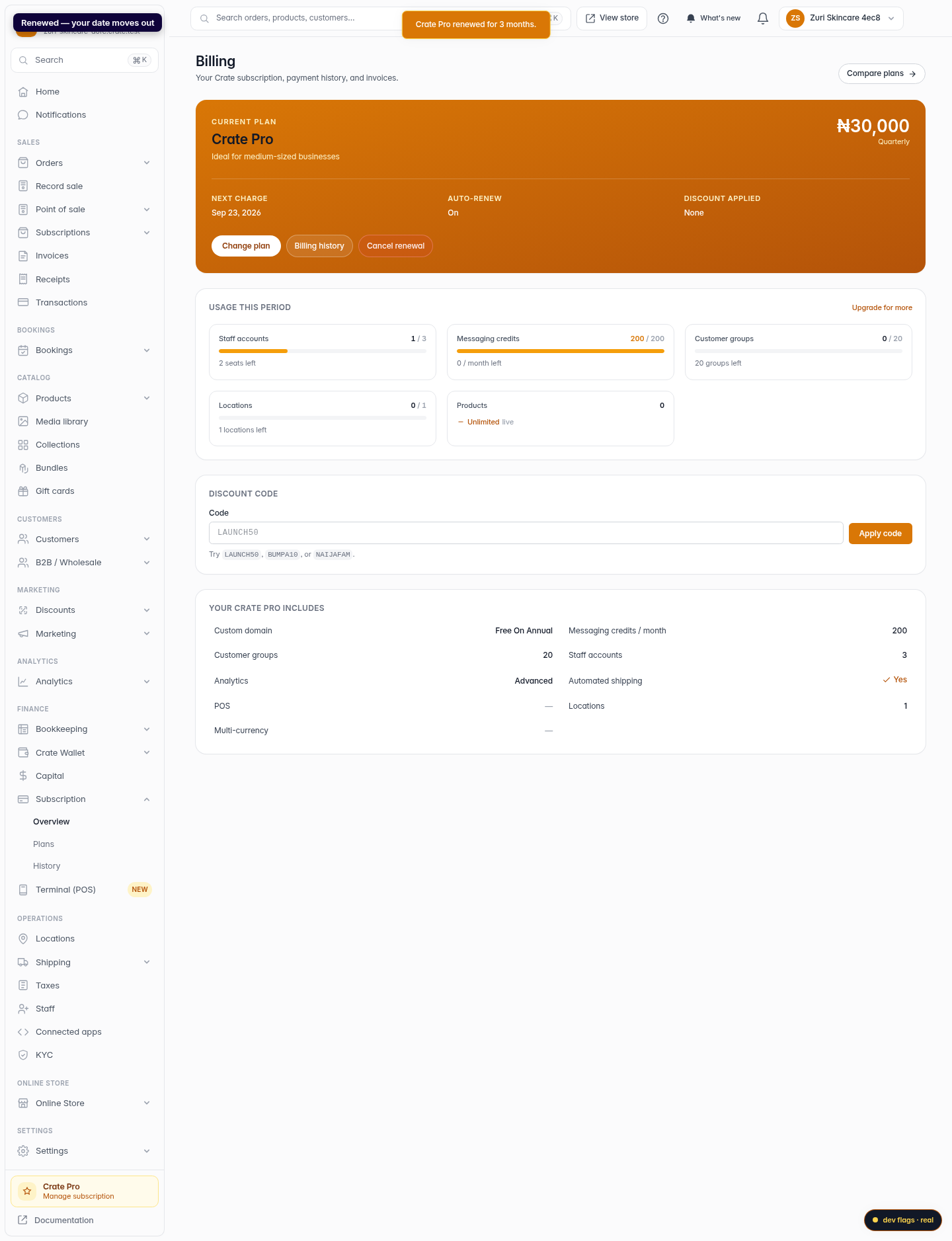Screen dimensions: 952x1241
Task: Click the Apply code button
Action: point(880,534)
